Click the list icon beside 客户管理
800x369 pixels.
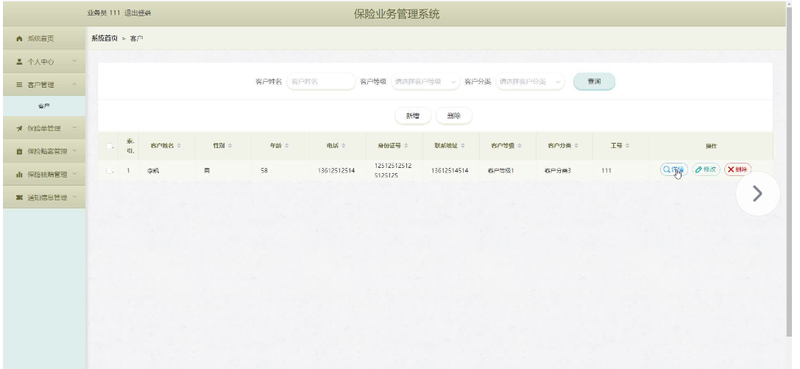(x=19, y=85)
